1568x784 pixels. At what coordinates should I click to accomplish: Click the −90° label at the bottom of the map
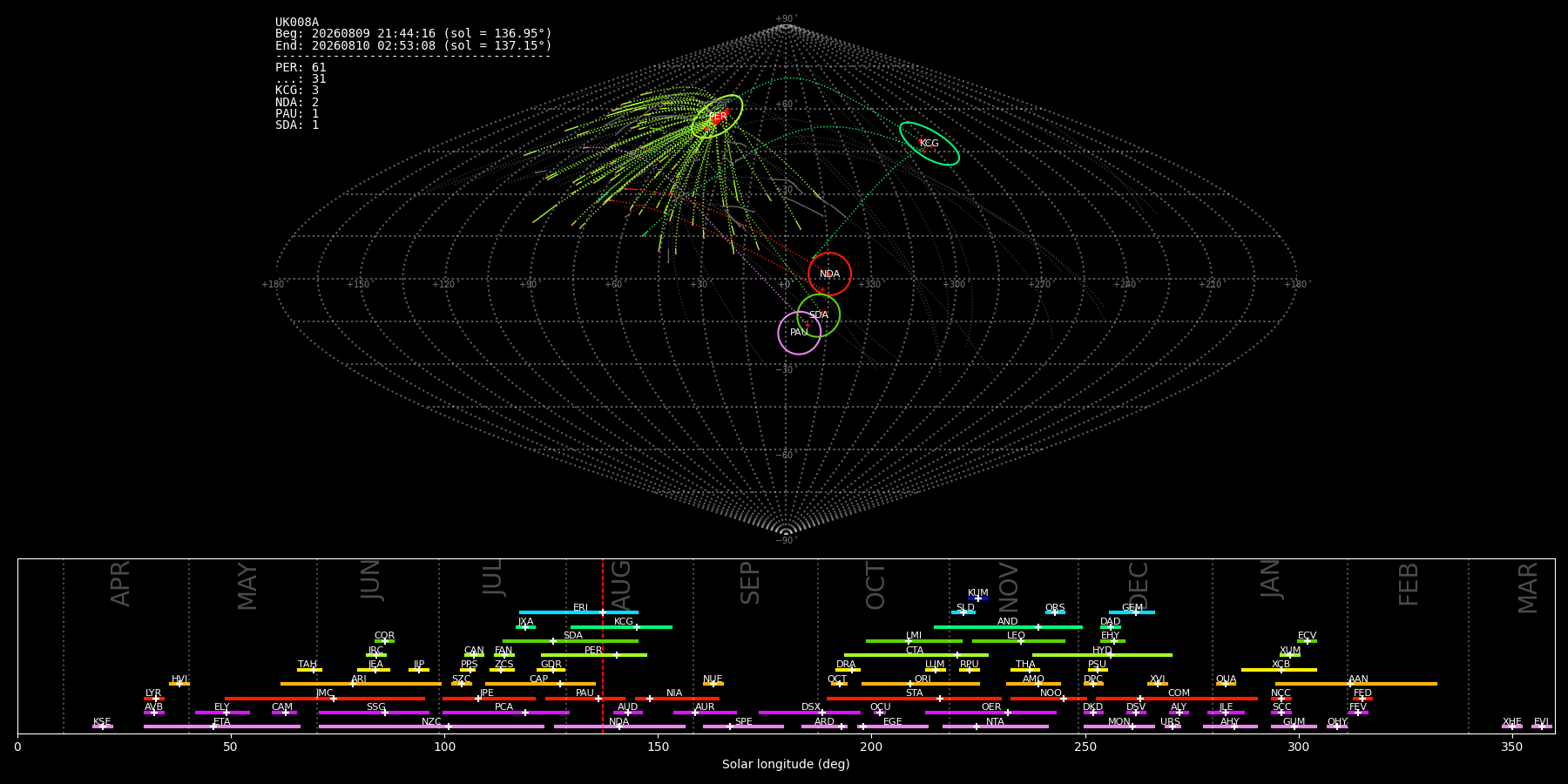pyautogui.click(x=786, y=540)
